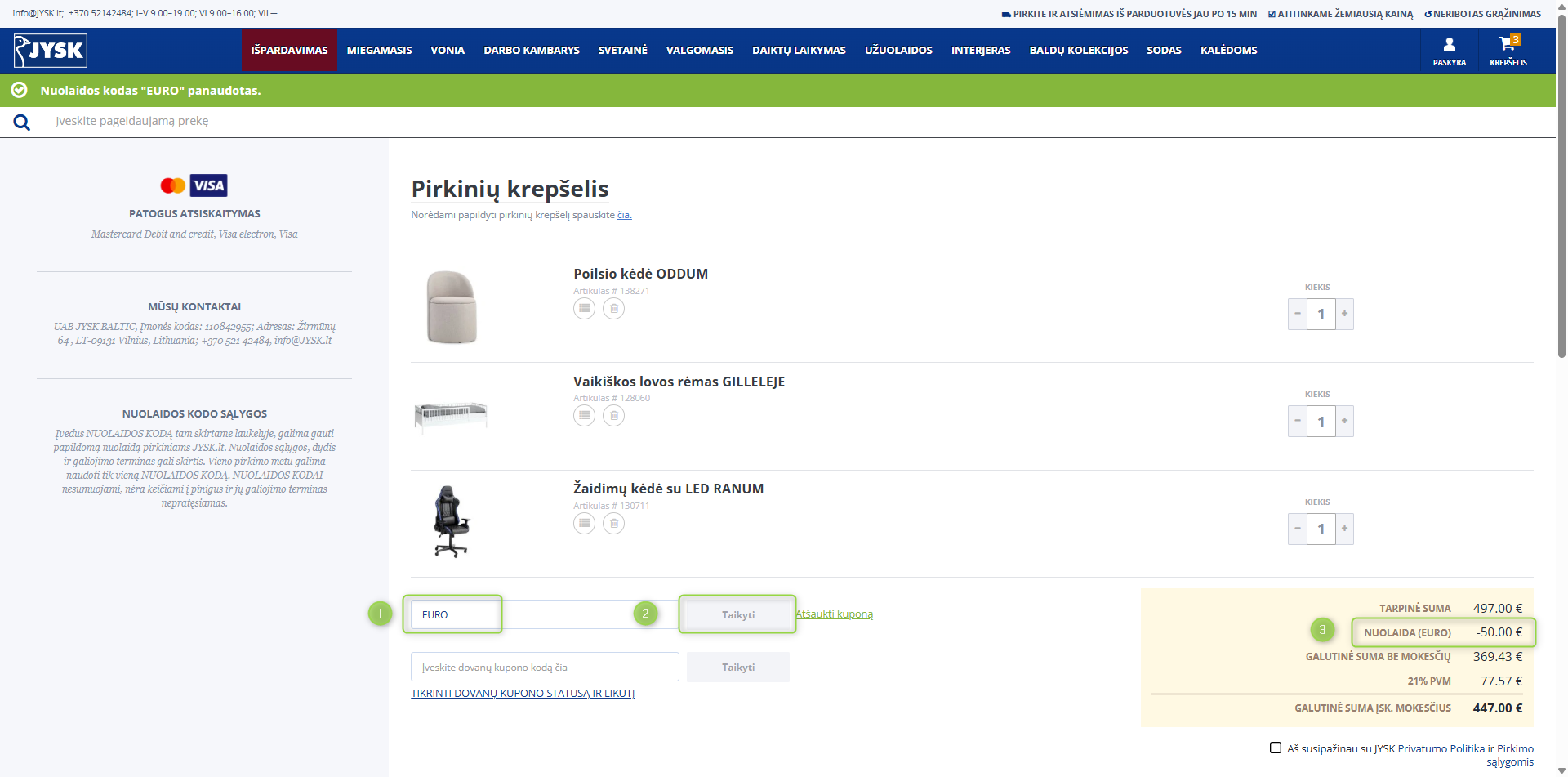Select VALGOMASIS in the navigation bar
Screen dimensions: 1568x777
(700, 51)
